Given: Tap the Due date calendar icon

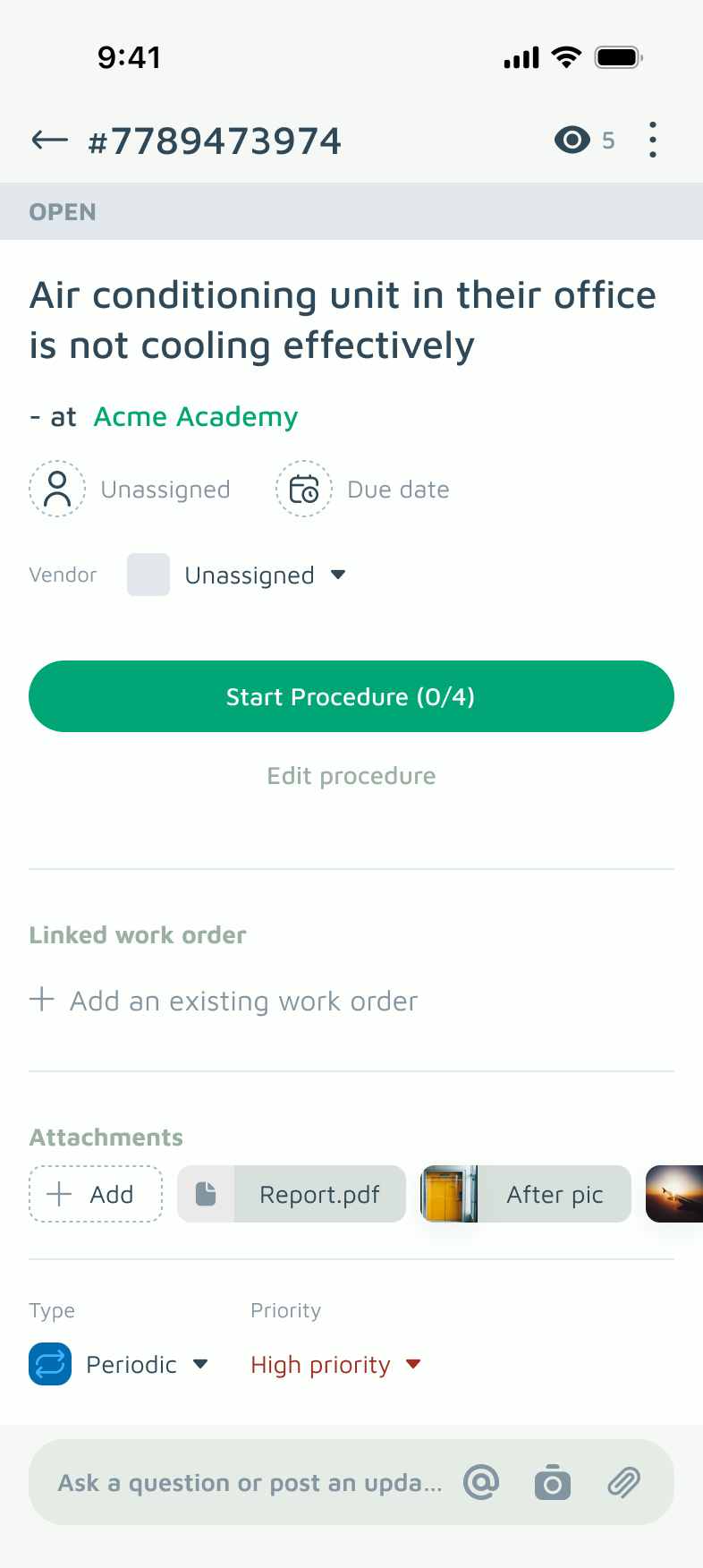Looking at the screenshot, I should point(304,489).
